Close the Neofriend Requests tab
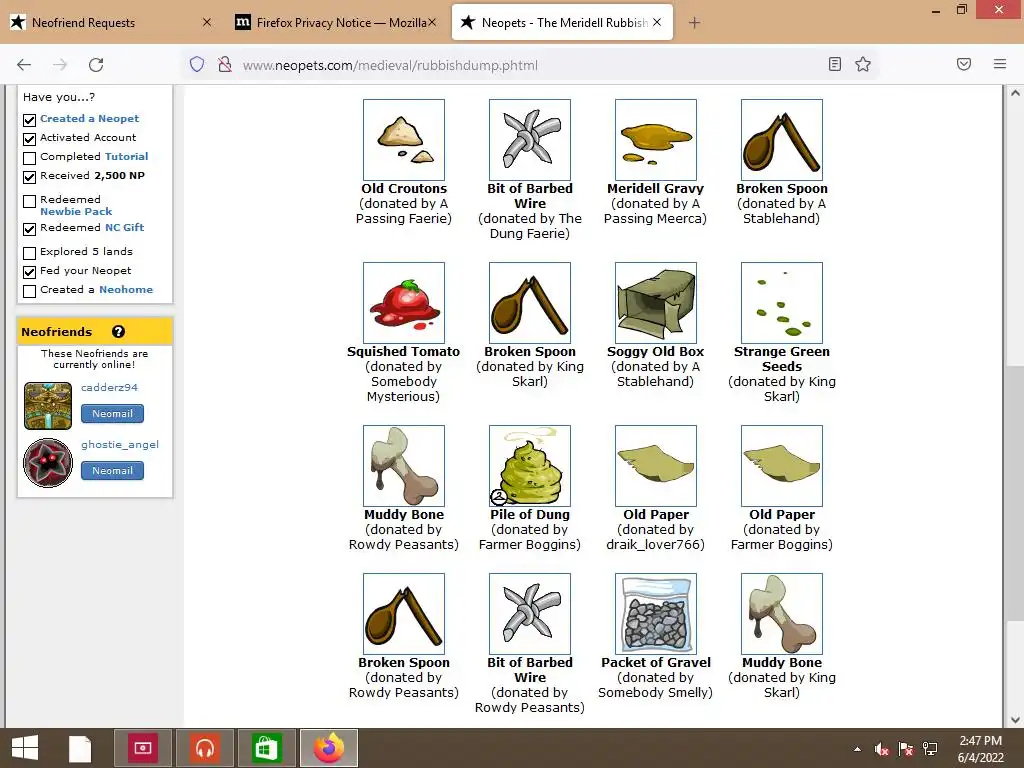 (206, 22)
